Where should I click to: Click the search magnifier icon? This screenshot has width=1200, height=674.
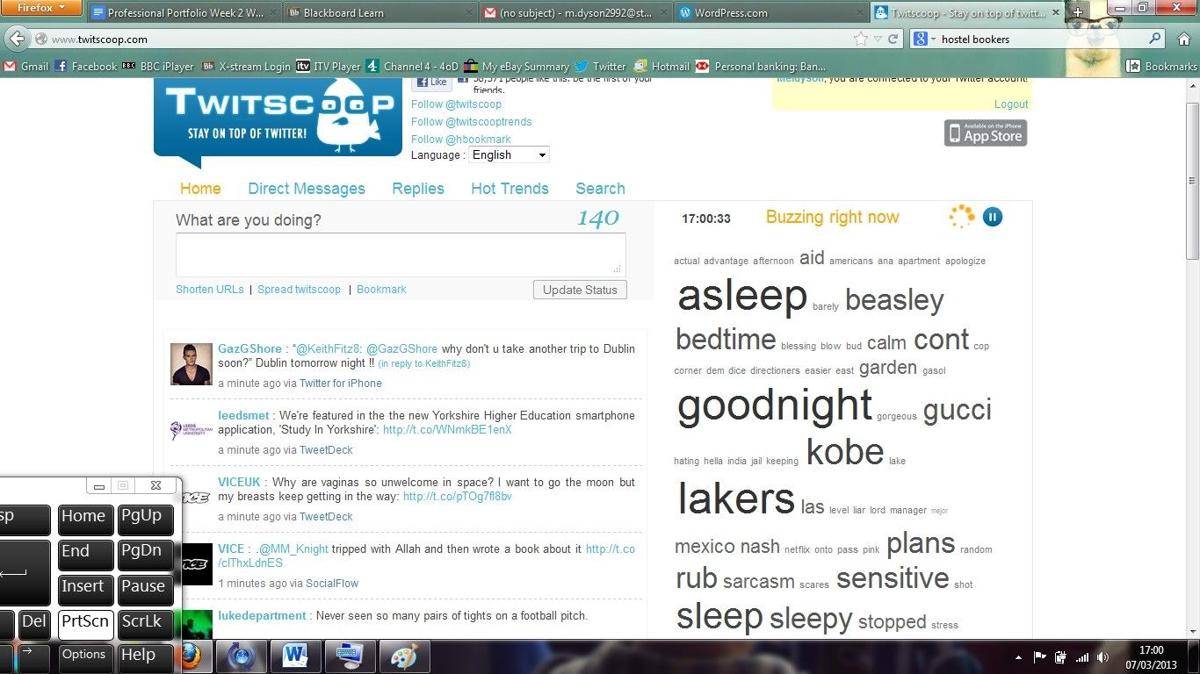[x=1156, y=39]
